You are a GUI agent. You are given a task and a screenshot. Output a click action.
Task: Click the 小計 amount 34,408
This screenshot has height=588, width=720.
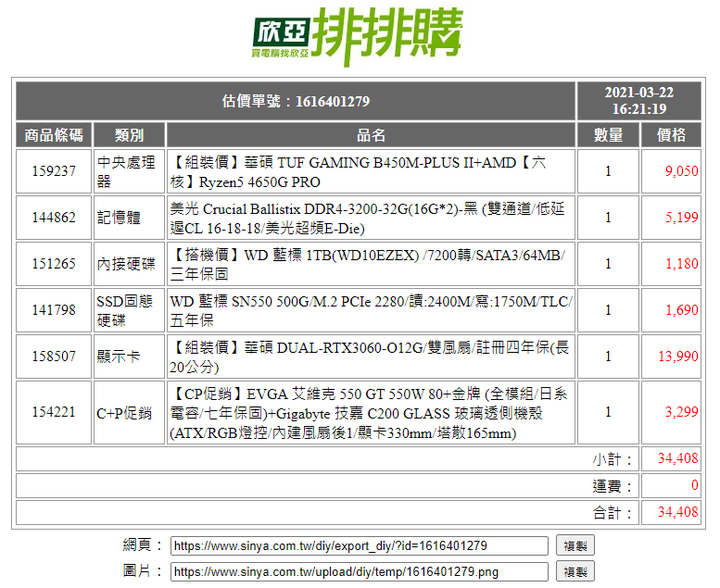coord(678,459)
